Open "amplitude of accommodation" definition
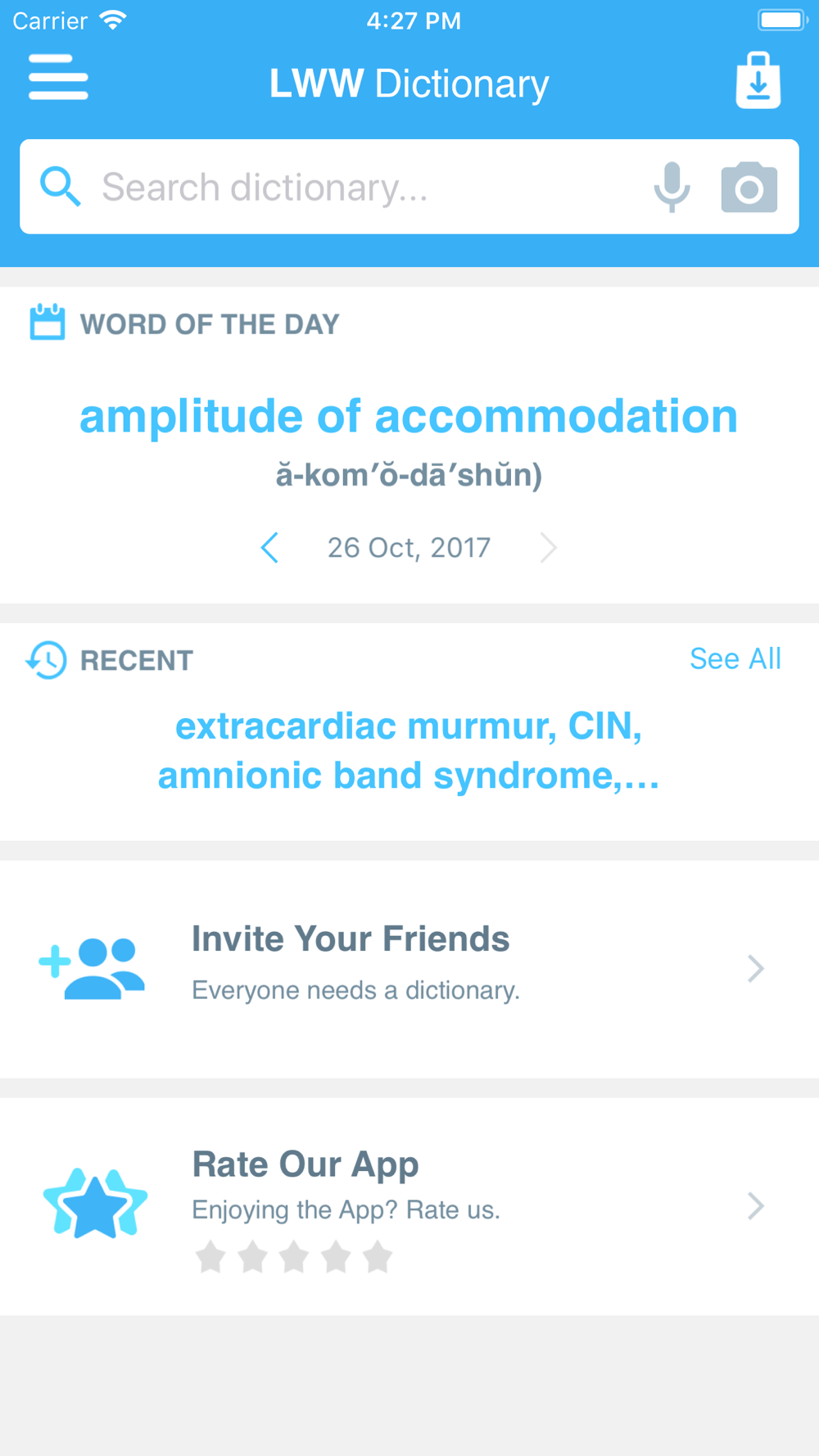 coord(409,416)
